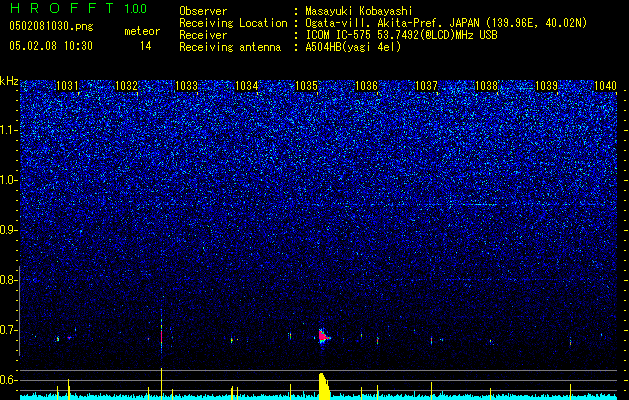Click the Receiving Location field label

[233, 23]
